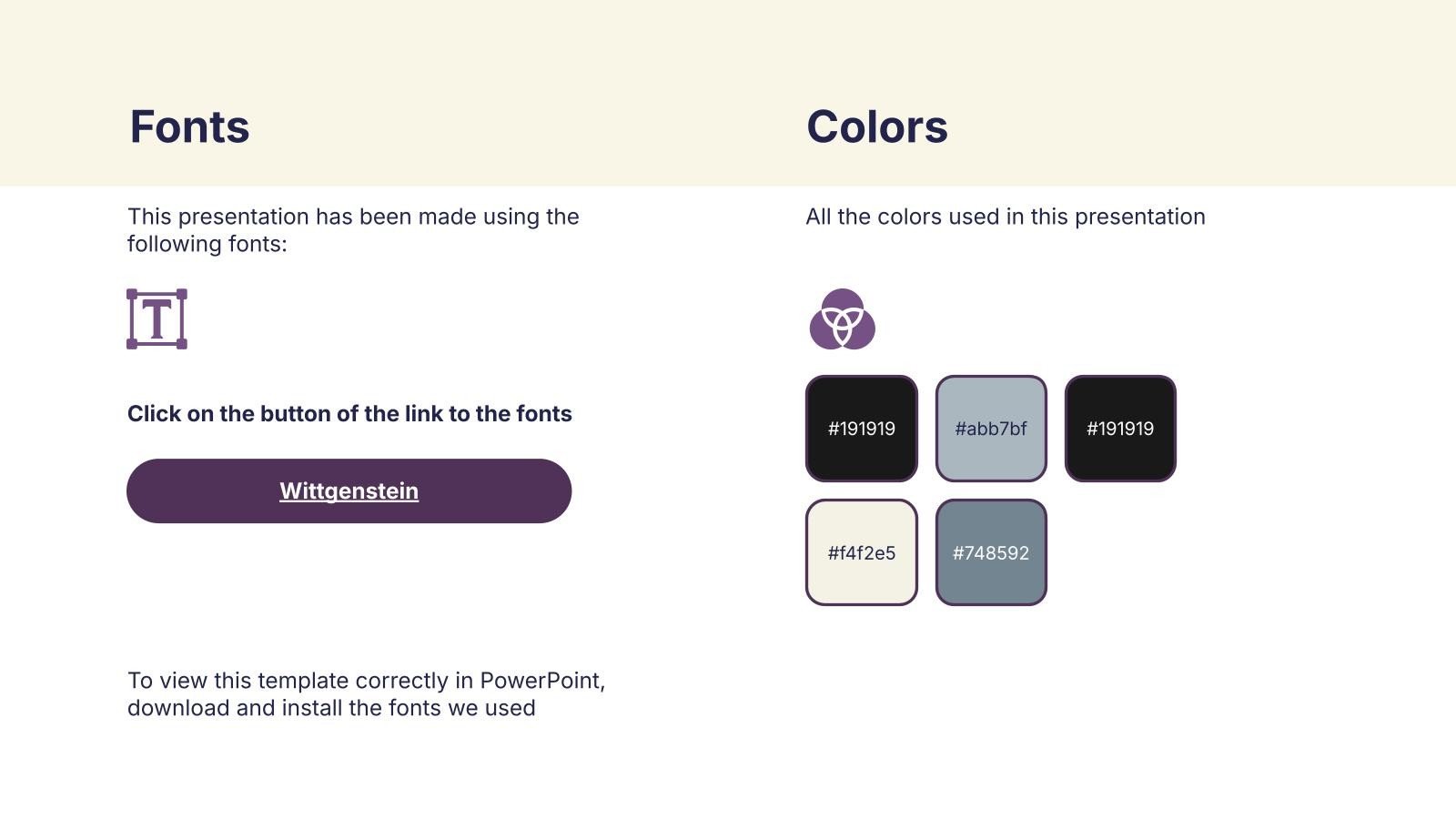The width and height of the screenshot is (1456, 819).
Task: Click the 'This presentation has been made' text
Action: tap(353, 217)
